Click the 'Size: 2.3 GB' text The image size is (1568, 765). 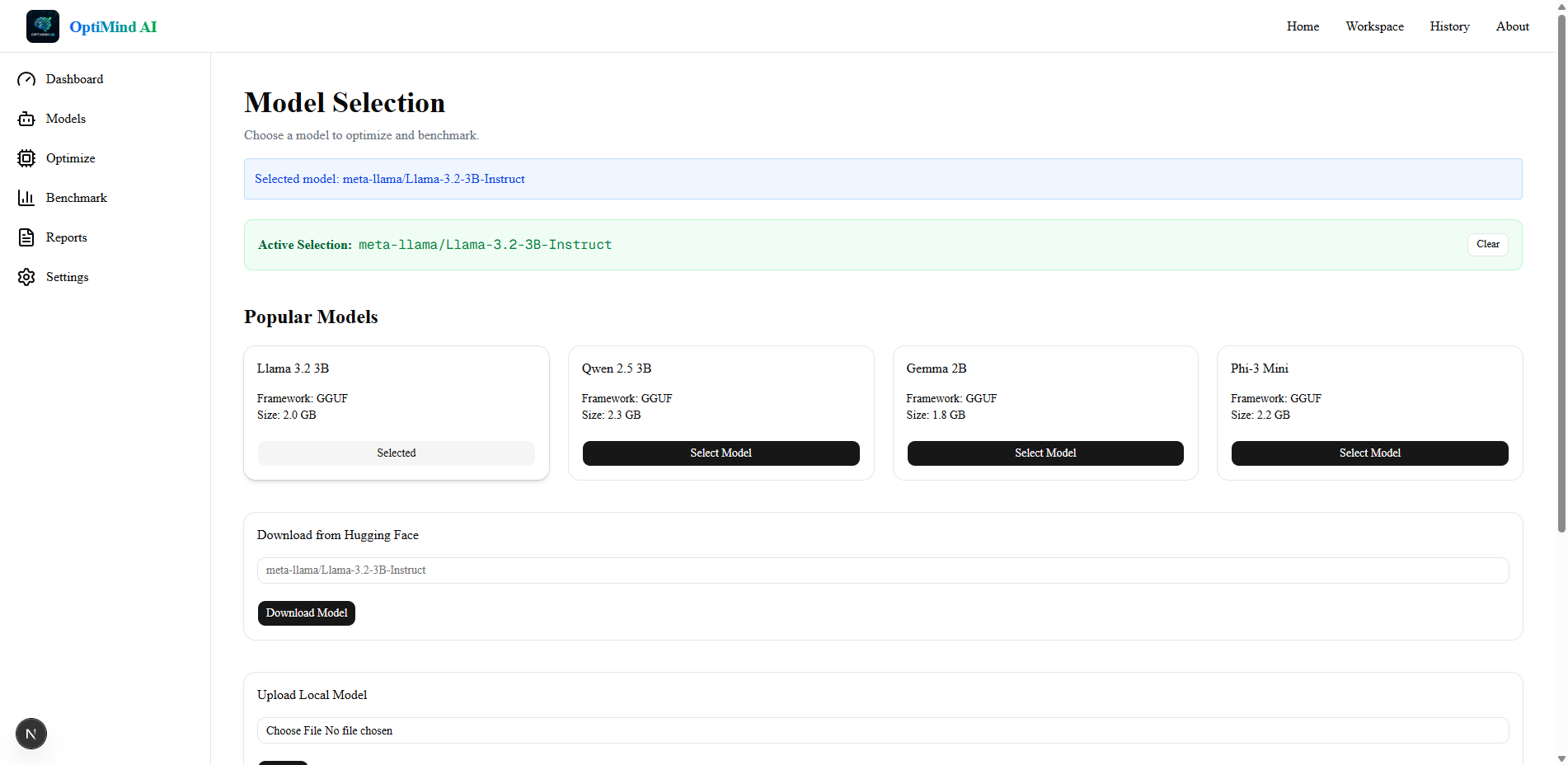[611, 415]
